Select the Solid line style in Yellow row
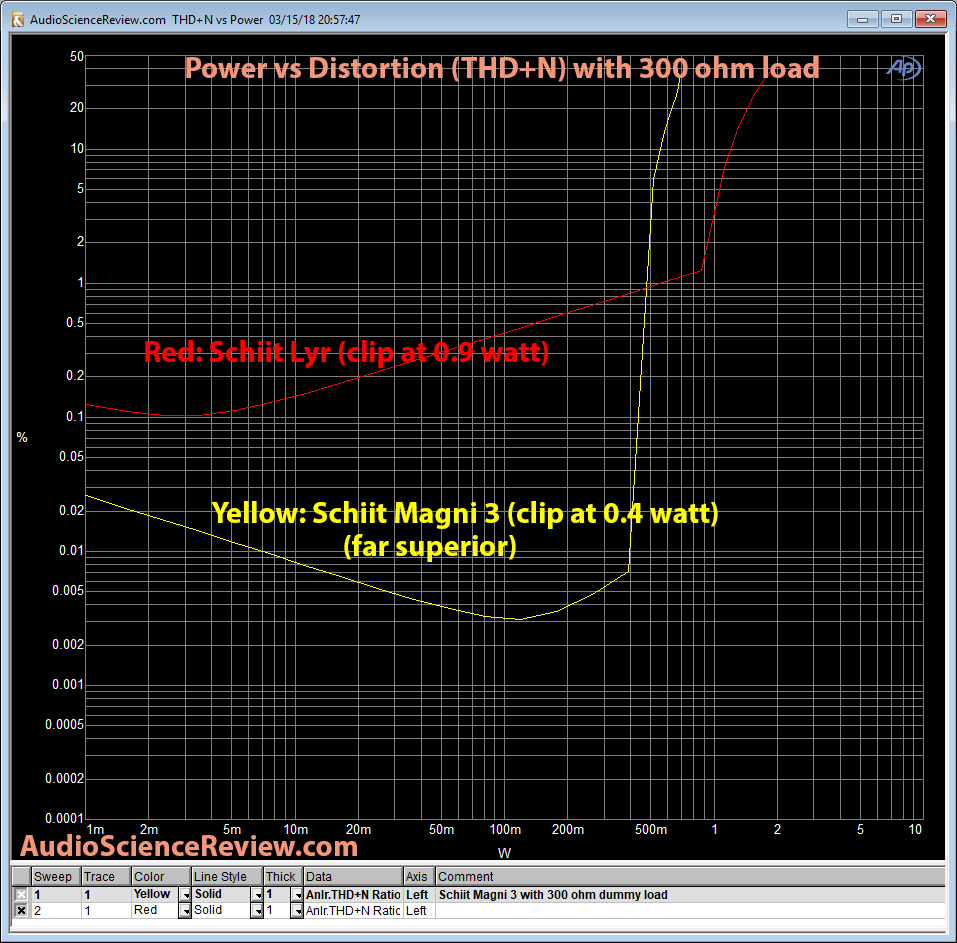Image resolution: width=957 pixels, height=943 pixels. [221, 895]
